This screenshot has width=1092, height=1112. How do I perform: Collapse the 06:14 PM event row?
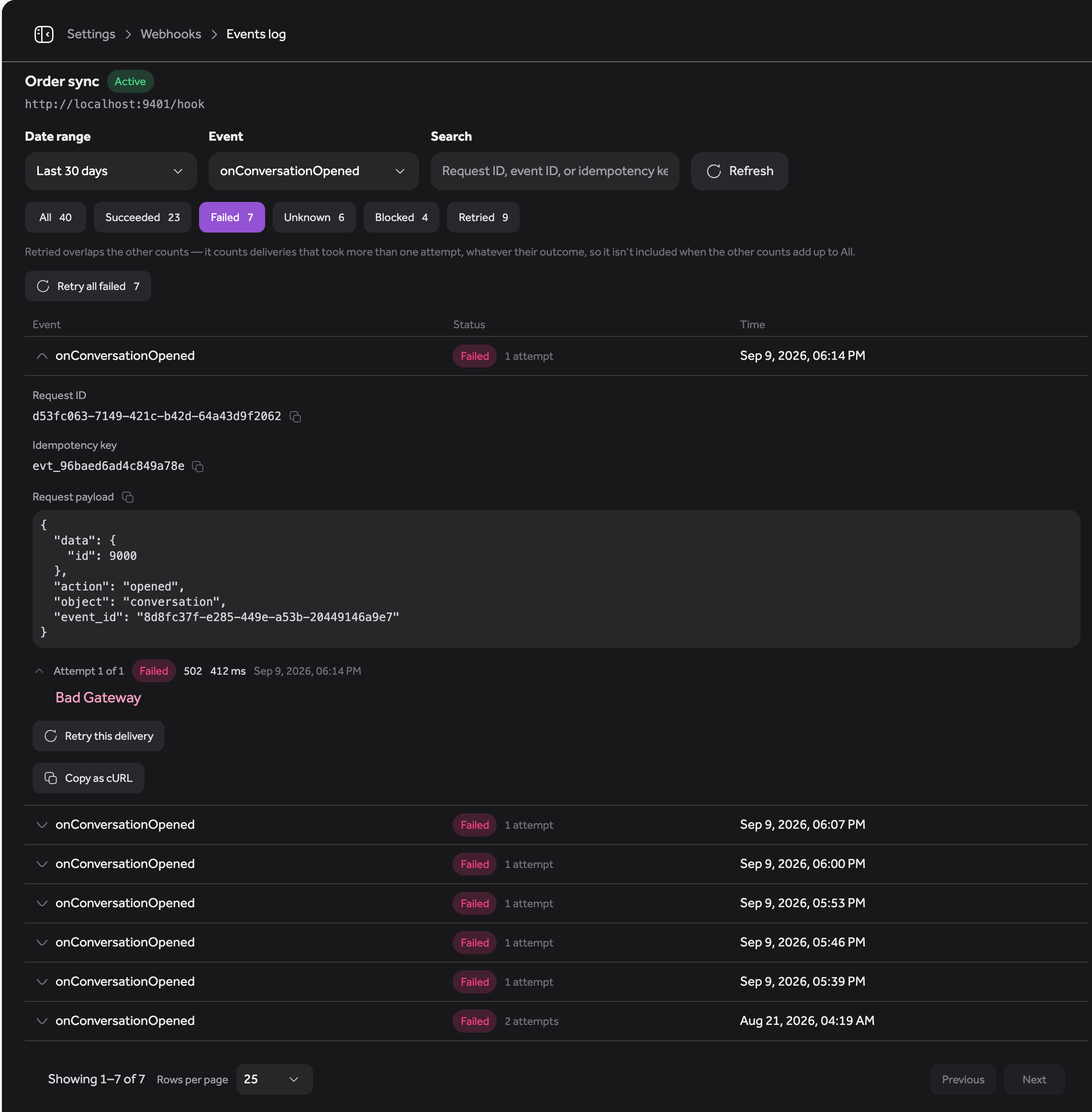coord(42,356)
